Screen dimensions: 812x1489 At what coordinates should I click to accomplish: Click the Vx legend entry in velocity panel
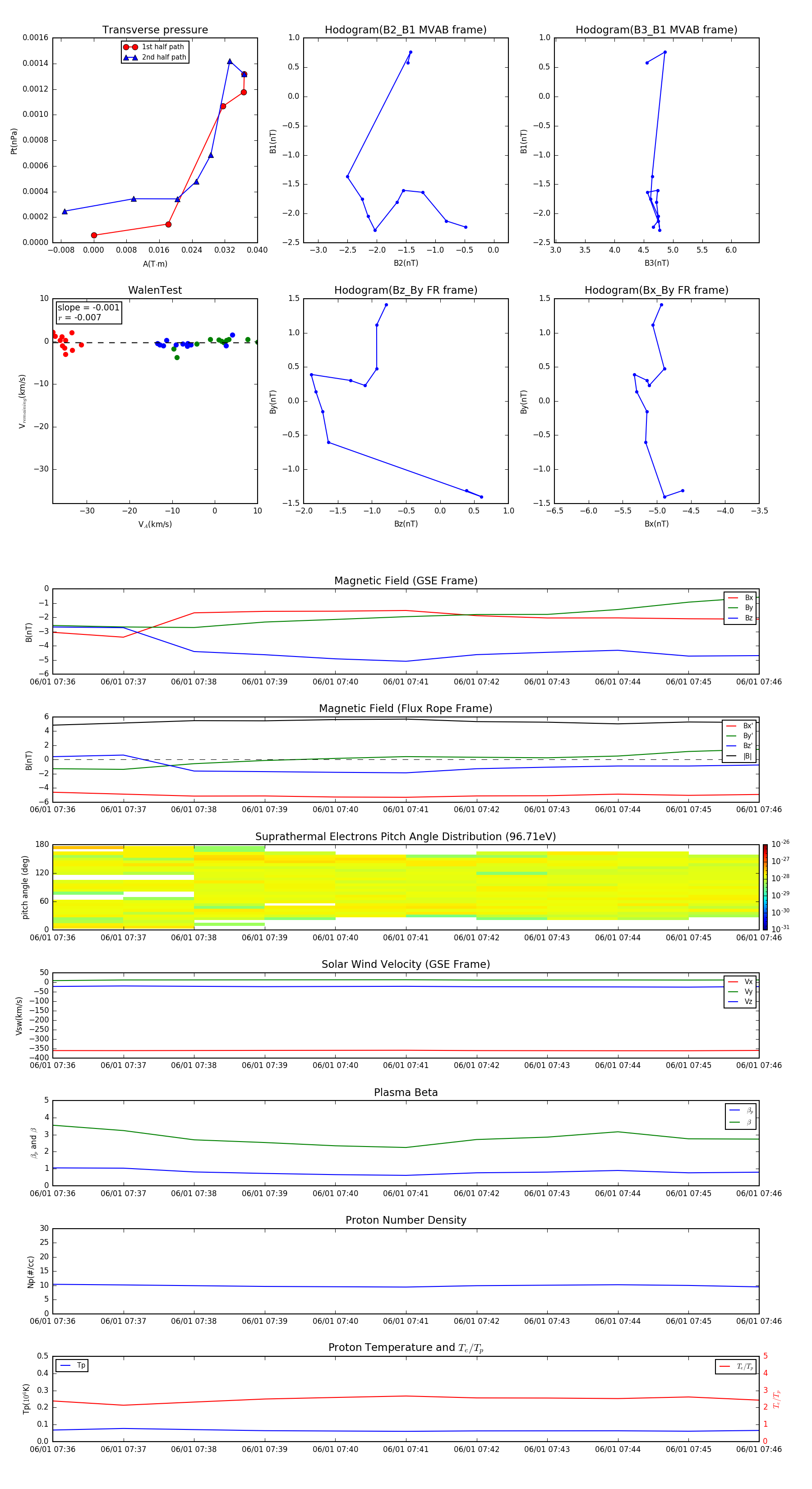click(740, 981)
